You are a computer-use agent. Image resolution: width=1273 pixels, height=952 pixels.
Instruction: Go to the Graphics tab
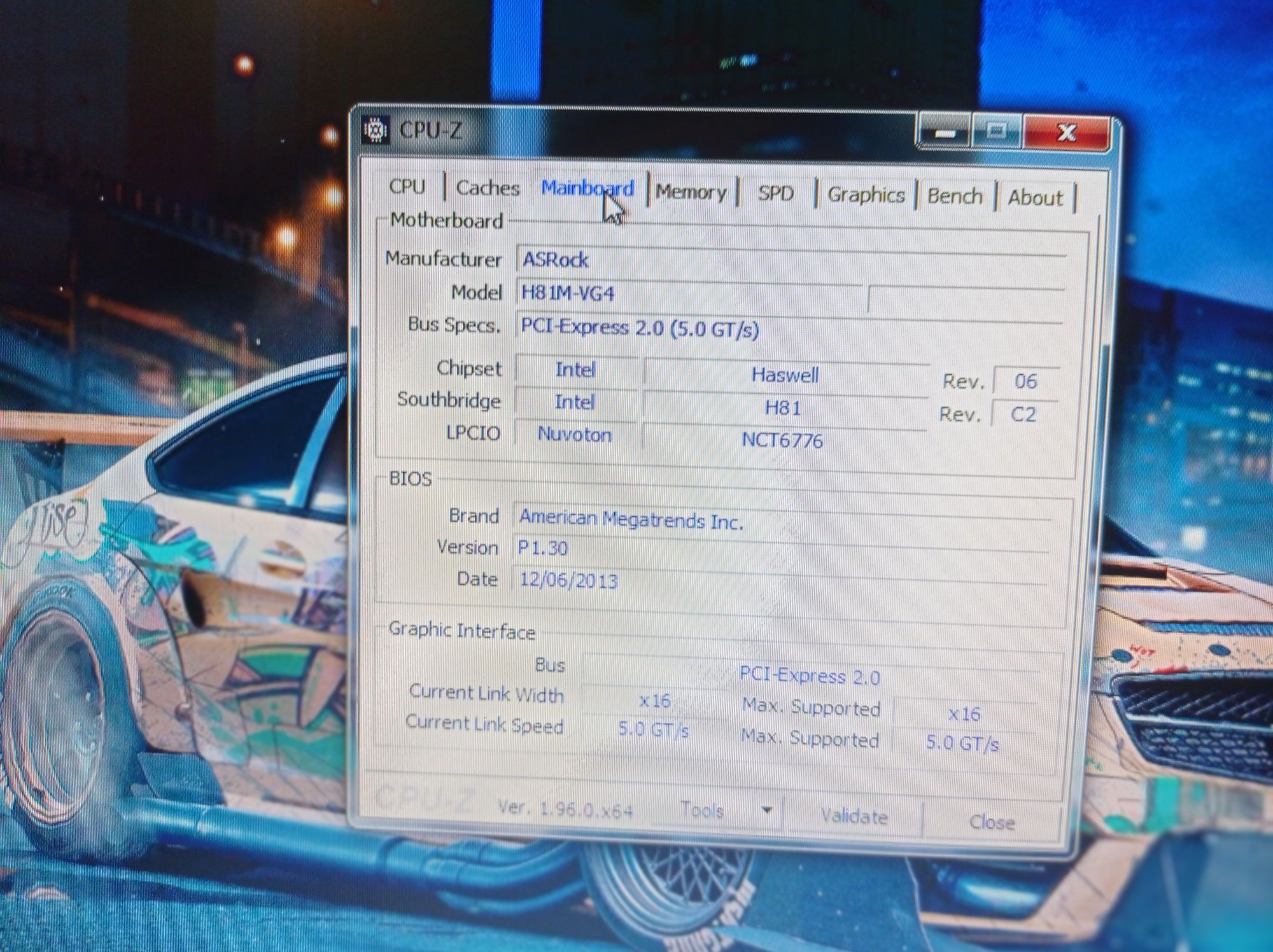coord(866,195)
